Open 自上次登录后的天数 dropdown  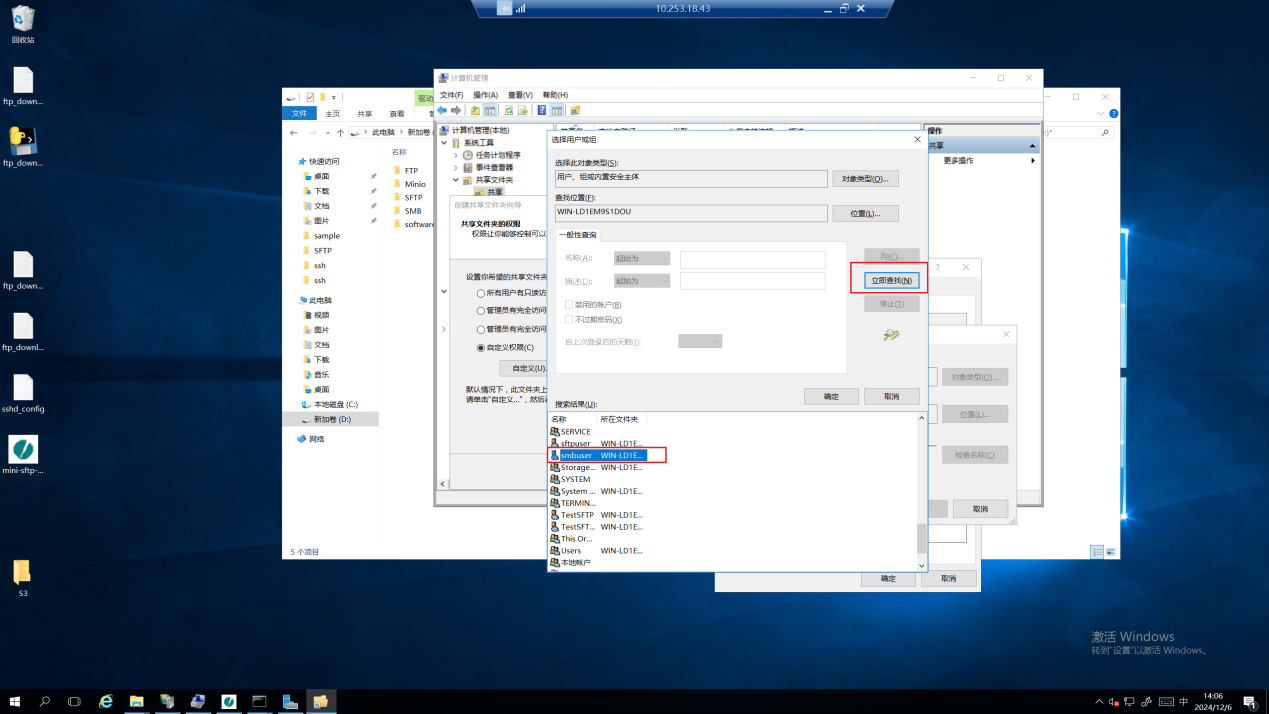pyautogui.click(x=700, y=342)
